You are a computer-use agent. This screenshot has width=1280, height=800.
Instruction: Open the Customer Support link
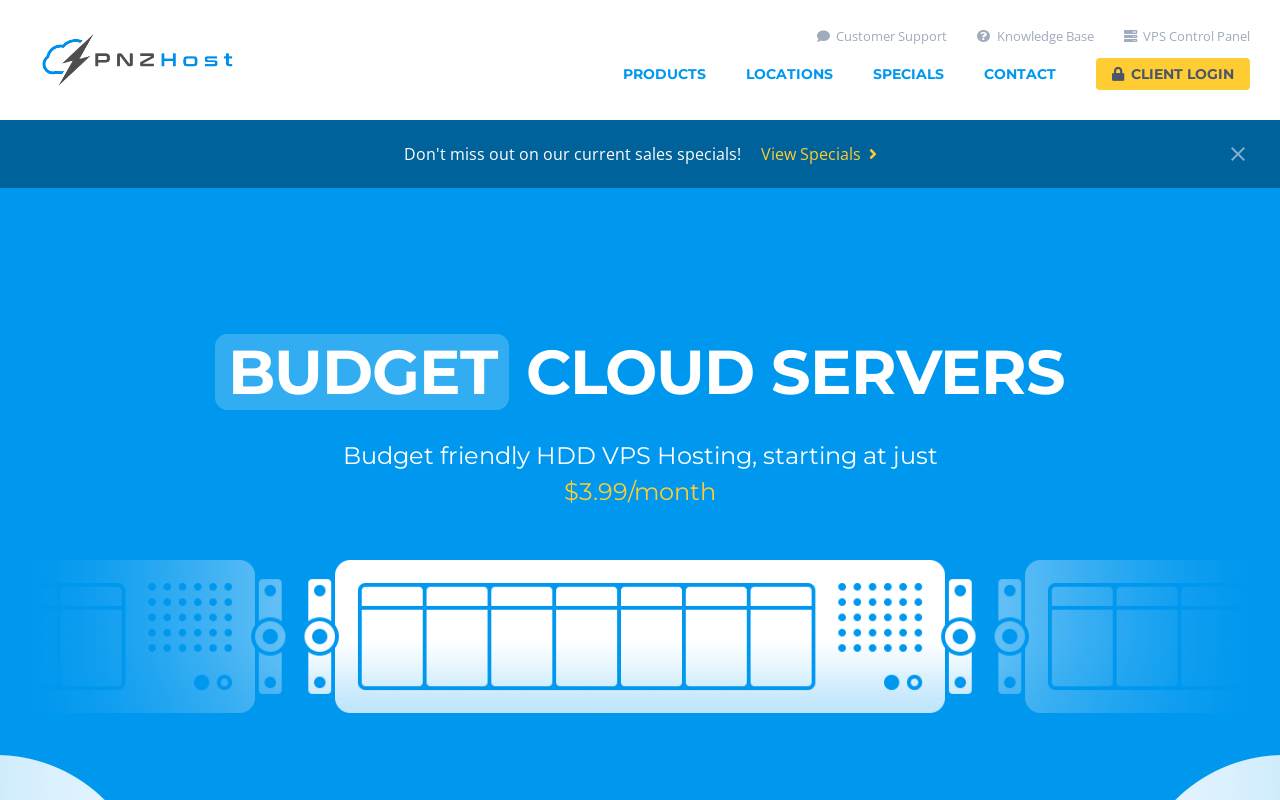882,36
